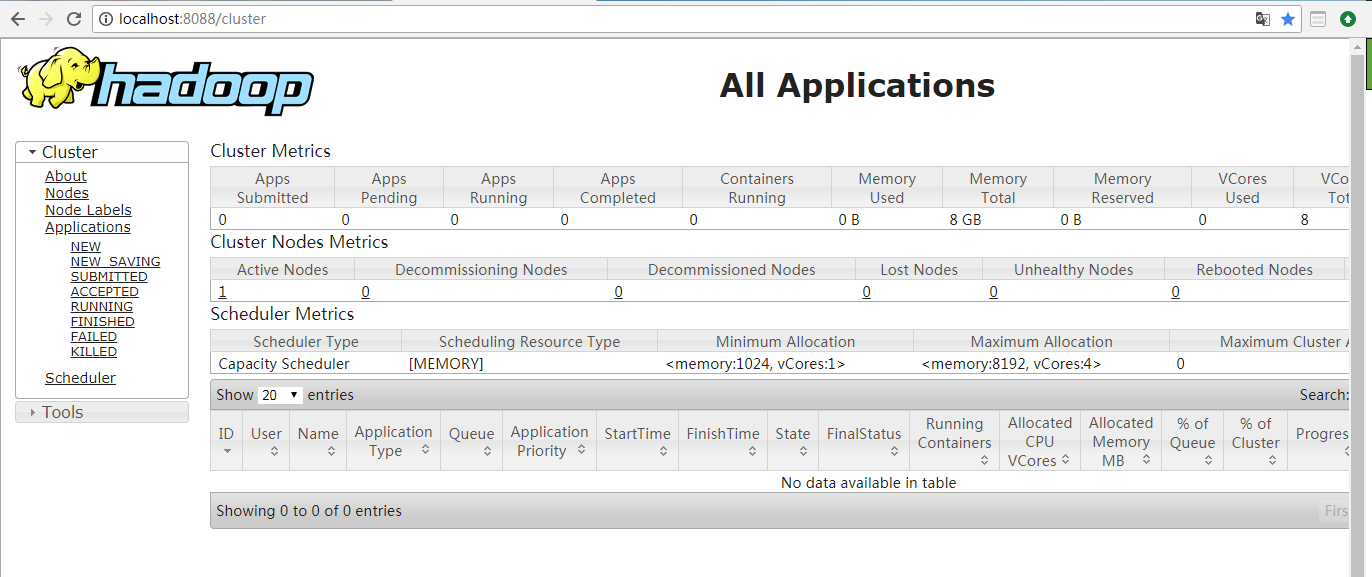The width and height of the screenshot is (1372, 577).
Task: Filter applications by SUBMITTED state
Action: (109, 277)
